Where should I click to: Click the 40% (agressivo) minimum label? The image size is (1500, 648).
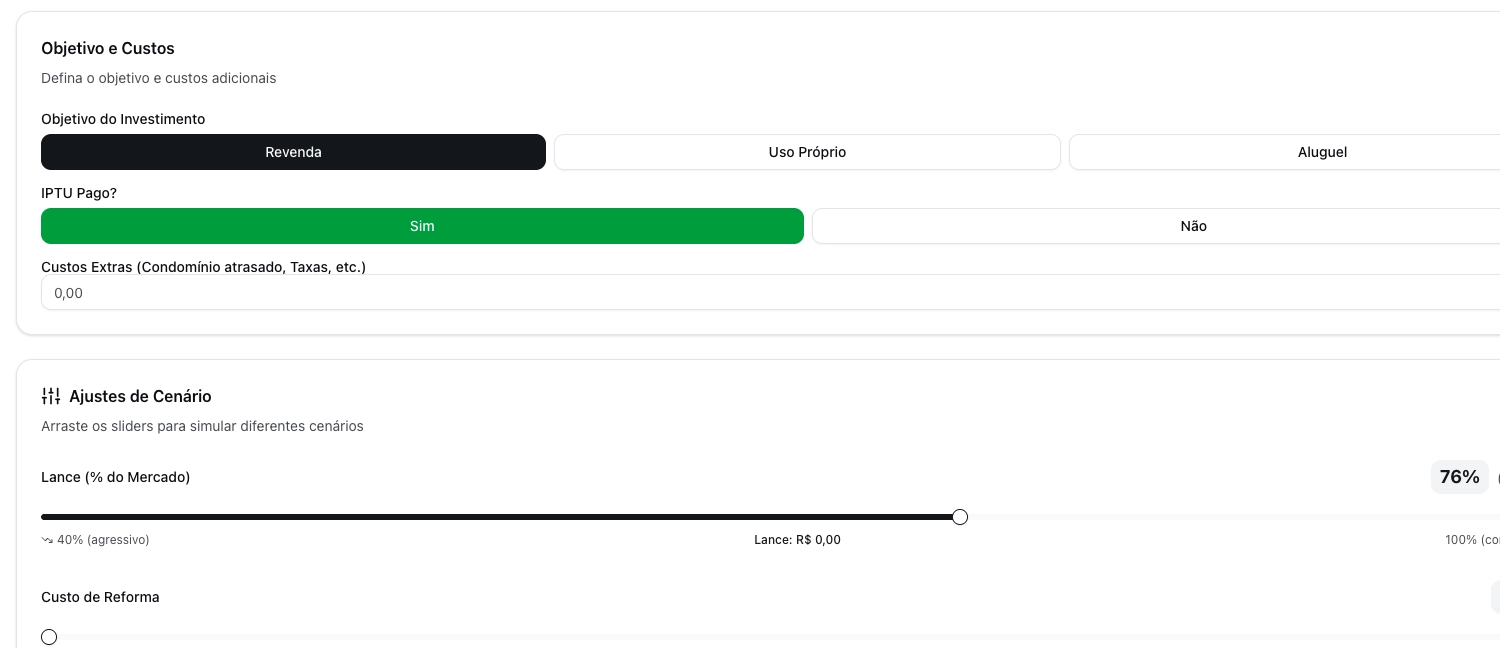coord(103,540)
